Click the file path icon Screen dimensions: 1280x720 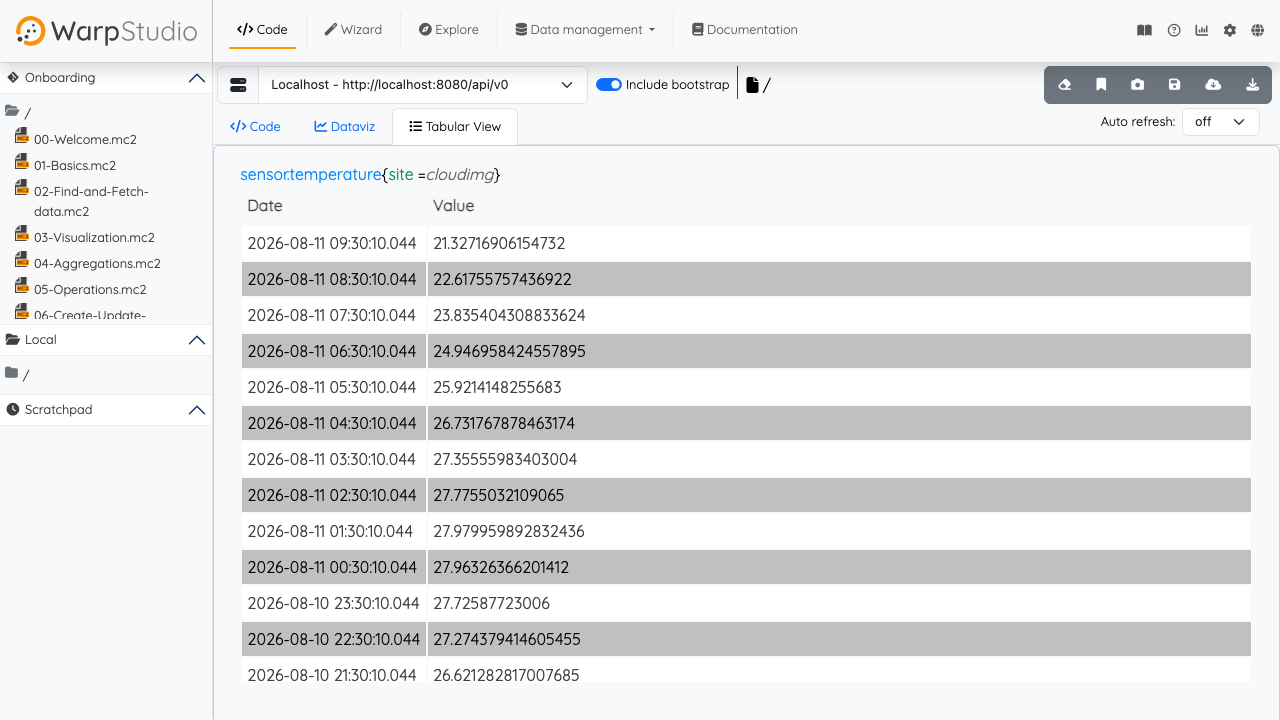752,85
